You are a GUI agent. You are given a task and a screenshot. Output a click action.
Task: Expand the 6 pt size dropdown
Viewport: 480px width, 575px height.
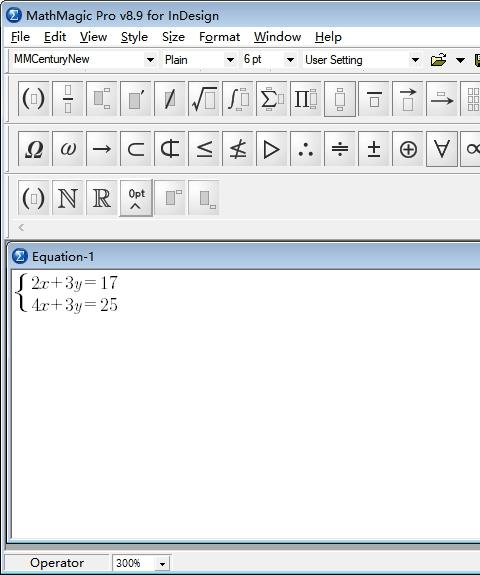(x=290, y=60)
